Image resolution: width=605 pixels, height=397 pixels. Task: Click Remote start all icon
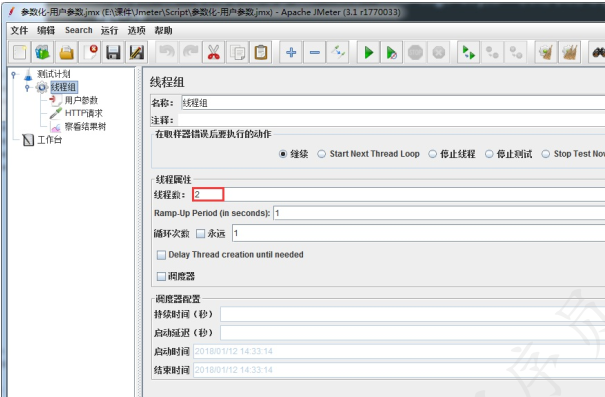pyautogui.click(x=468, y=52)
